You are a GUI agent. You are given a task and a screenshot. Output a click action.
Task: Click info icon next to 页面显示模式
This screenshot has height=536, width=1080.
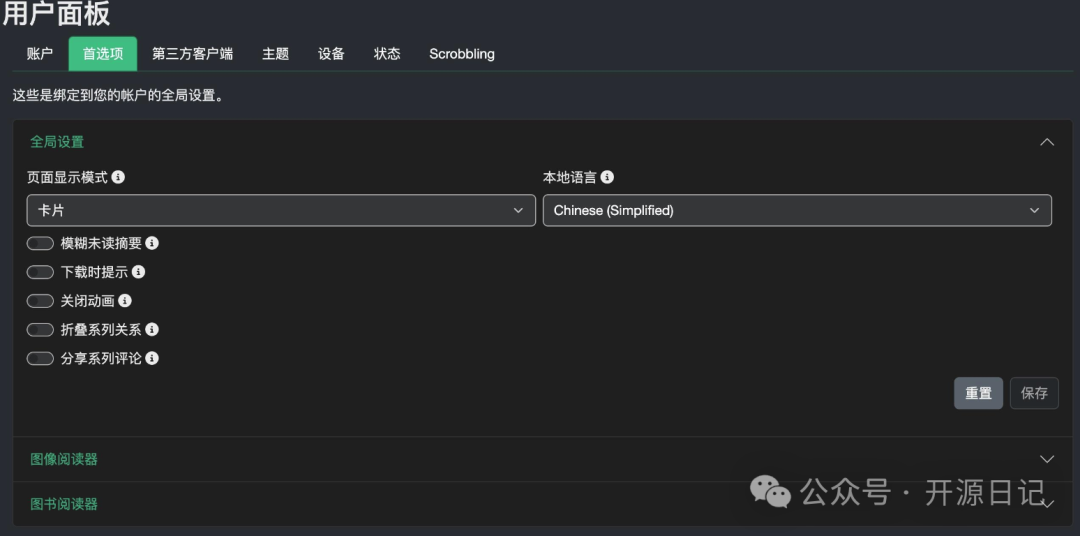tap(118, 177)
